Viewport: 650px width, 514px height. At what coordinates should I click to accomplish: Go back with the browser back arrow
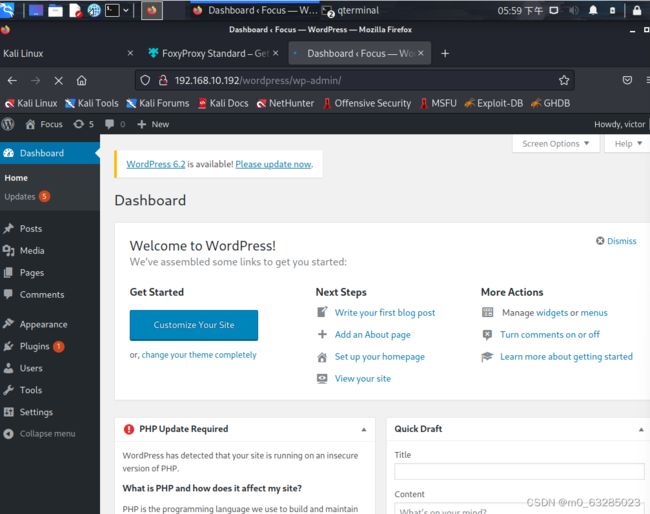click(x=12, y=80)
